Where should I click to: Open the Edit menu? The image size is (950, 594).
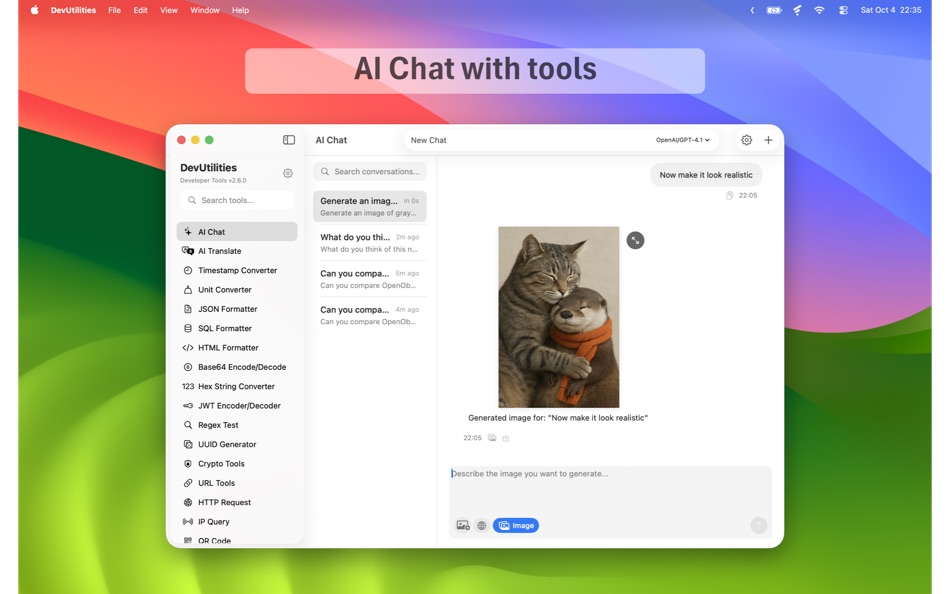tap(141, 10)
